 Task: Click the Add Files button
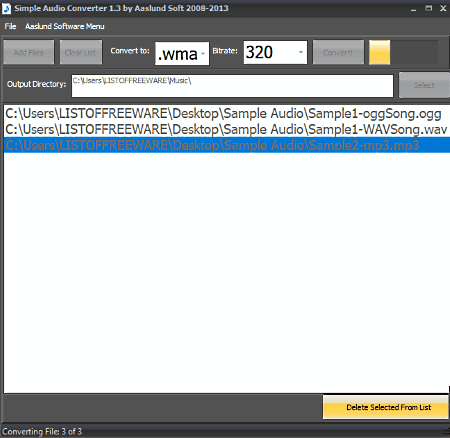point(29,52)
